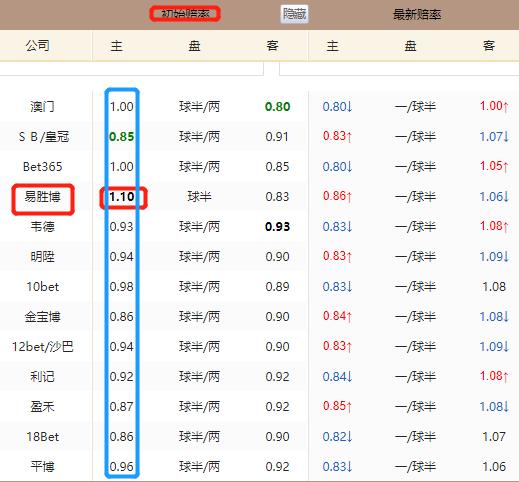The image size is (519, 482).
Task: Click 平博 initial home odds 0.96
Action: 122,466
